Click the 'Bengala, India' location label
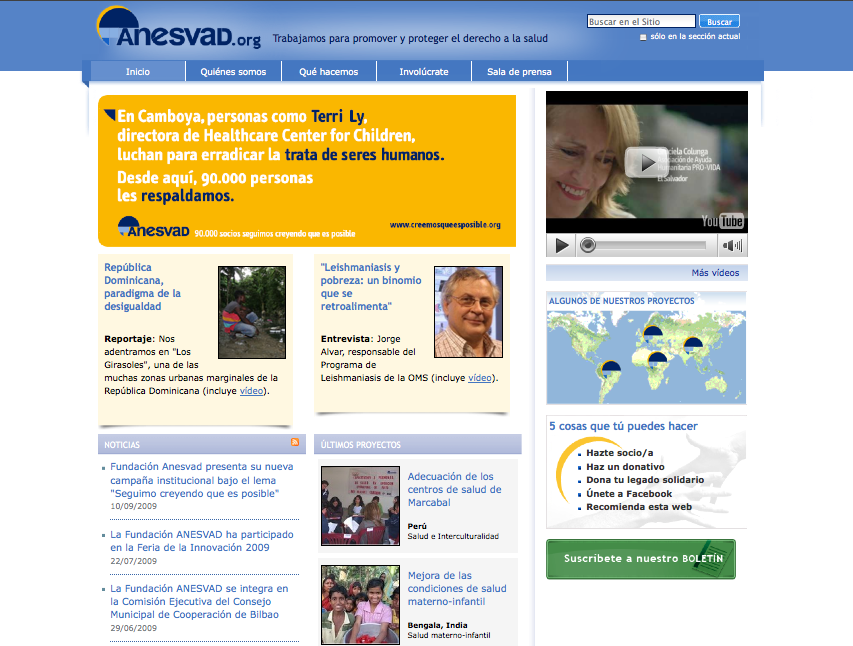The height and width of the screenshot is (646, 853). 437,625
